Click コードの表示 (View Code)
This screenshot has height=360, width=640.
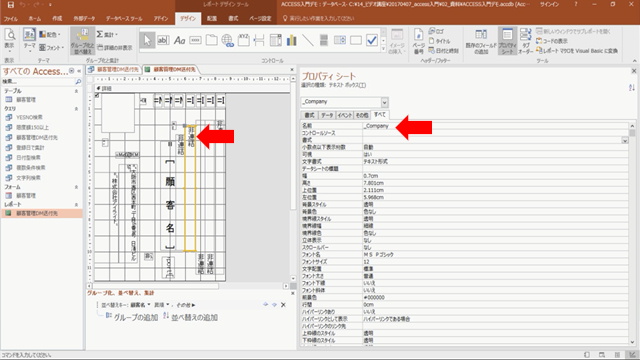(552, 41)
